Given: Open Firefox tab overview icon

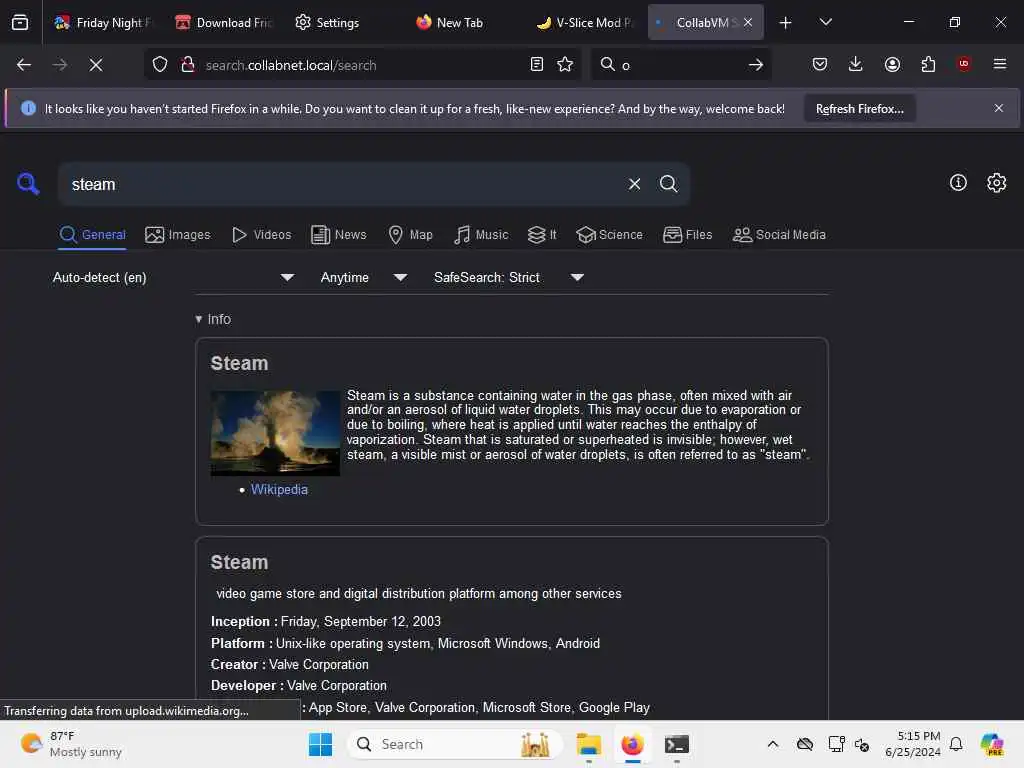Looking at the screenshot, I should point(20,23).
